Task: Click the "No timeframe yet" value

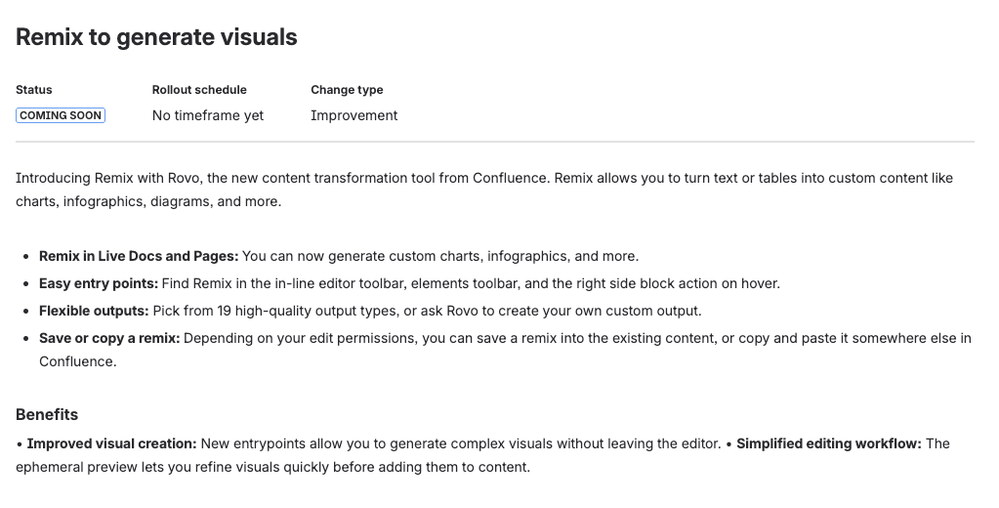Action: pos(208,115)
